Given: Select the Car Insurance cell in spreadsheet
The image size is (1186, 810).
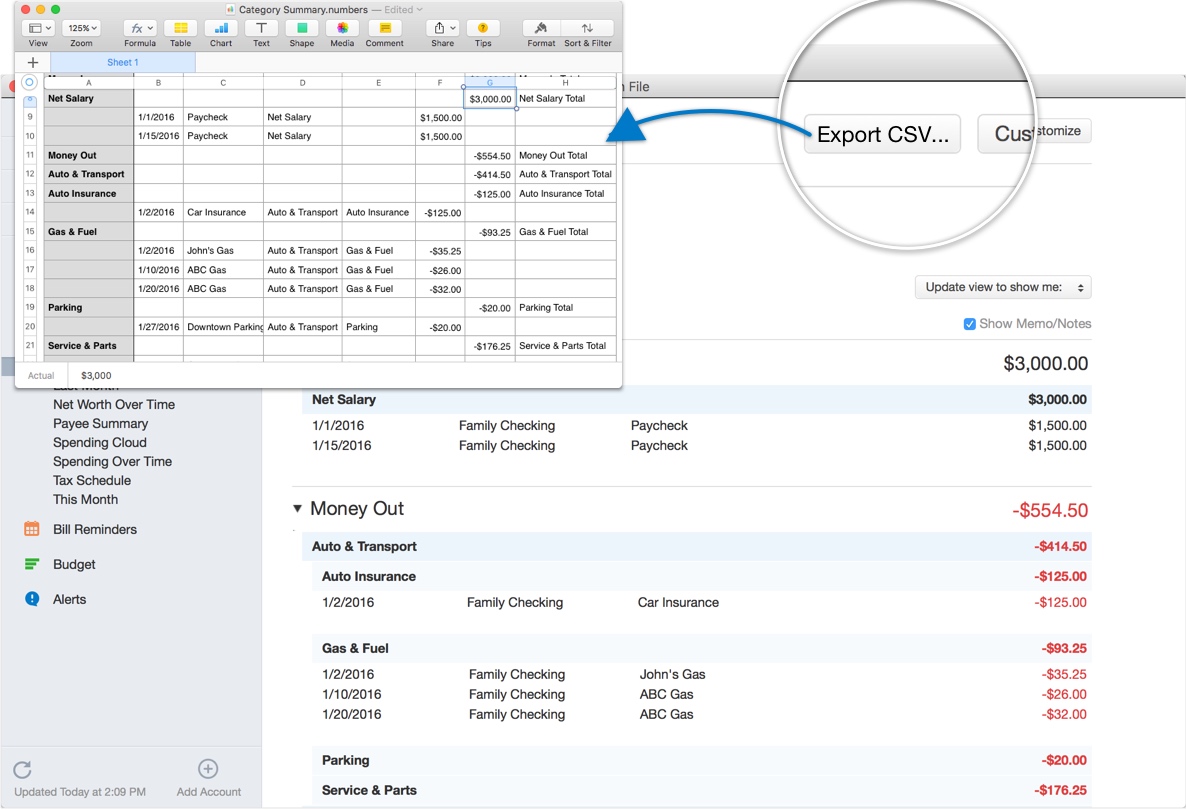Looking at the screenshot, I should pyautogui.click(x=223, y=213).
